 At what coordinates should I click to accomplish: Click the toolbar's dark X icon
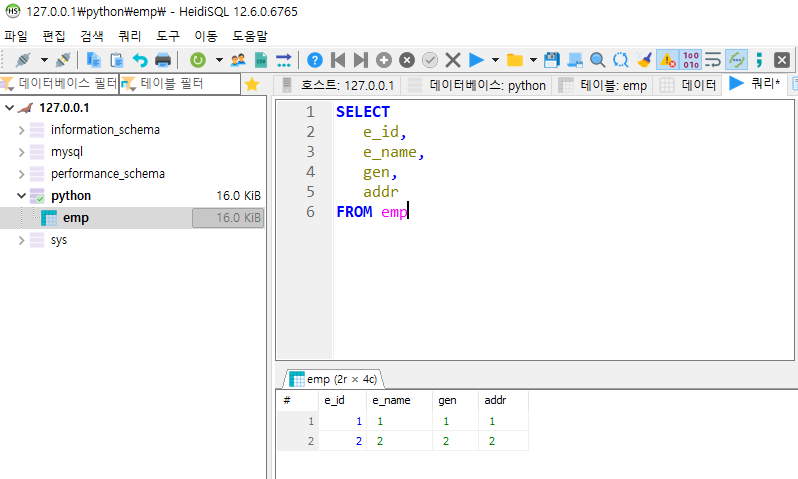coord(782,60)
